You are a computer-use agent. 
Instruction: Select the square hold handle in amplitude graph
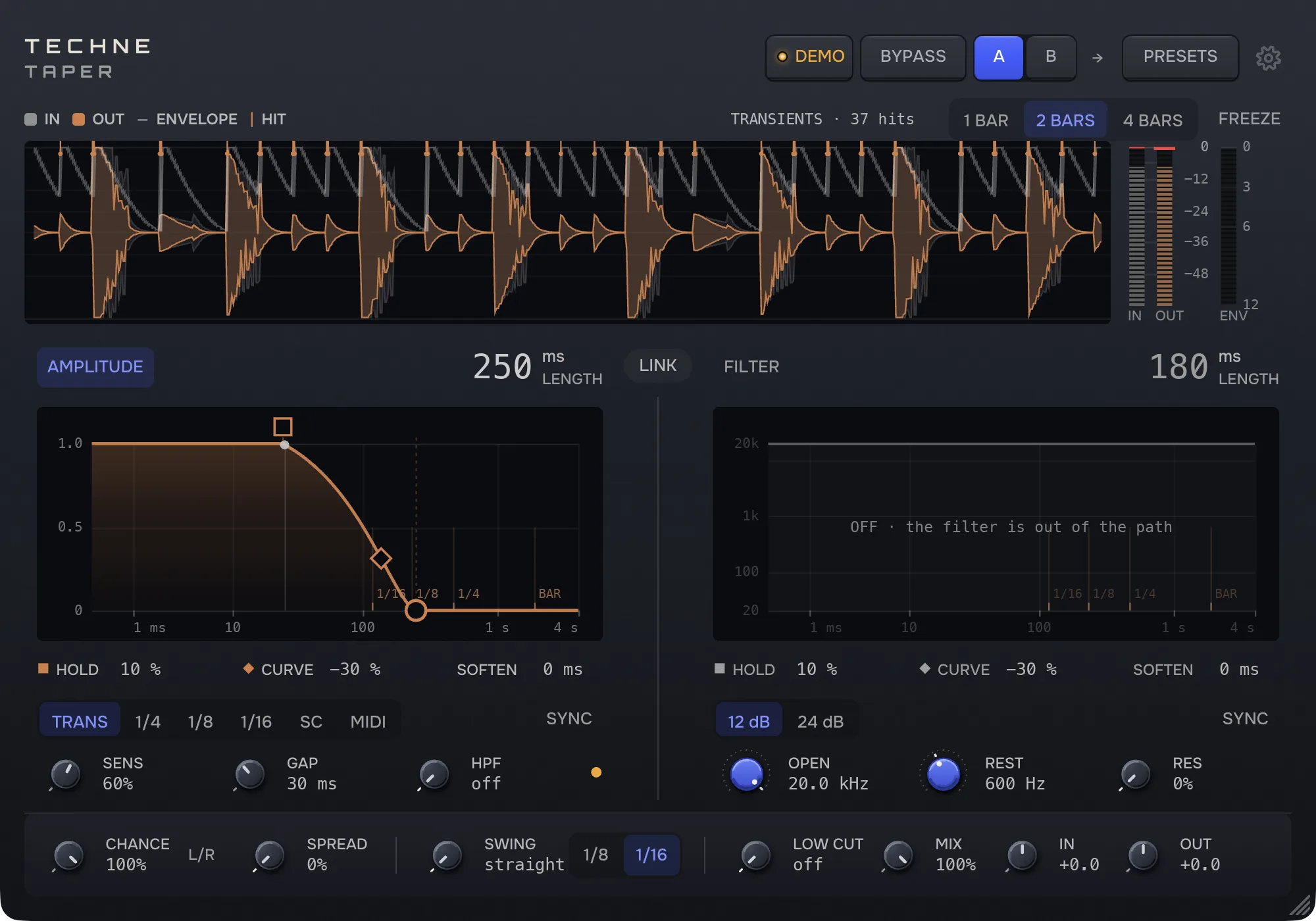coord(283,427)
